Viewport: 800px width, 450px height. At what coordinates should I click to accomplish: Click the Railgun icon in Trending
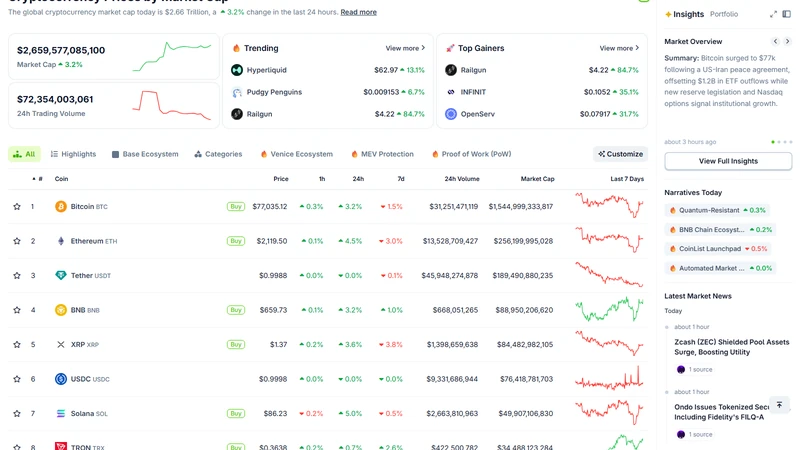point(237,114)
